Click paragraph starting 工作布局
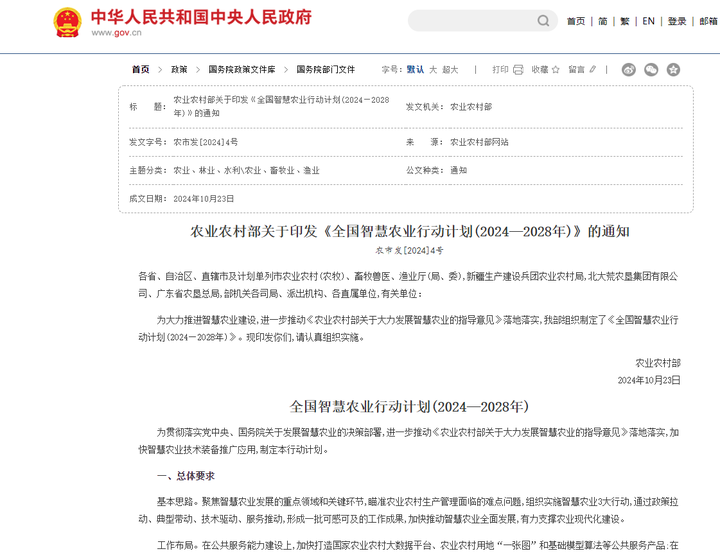This screenshot has width=720, height=558. 417,546
